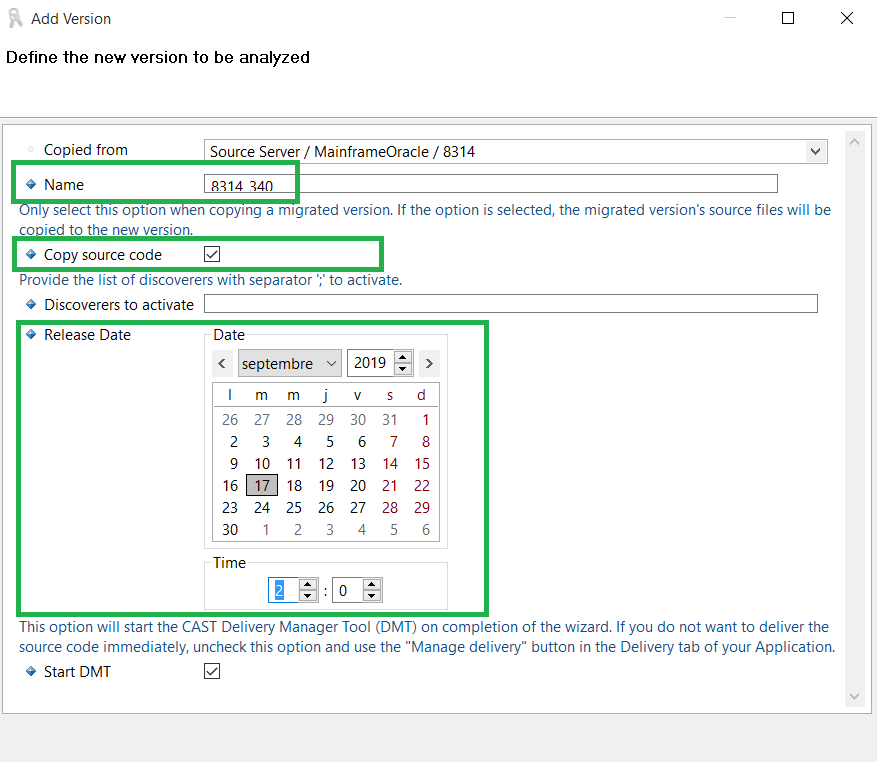The height and width of the screenshot is (762, 877).
Task: Focus the Discoverers to activate field
Action: (x=510, y=304)
